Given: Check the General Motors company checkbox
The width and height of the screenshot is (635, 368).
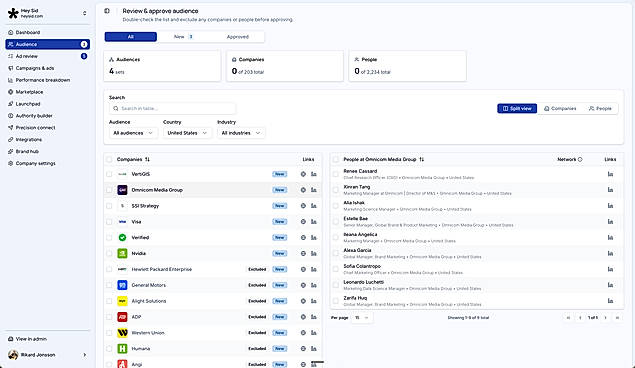Looking at the screenshot, I should [x=109, y=285].
